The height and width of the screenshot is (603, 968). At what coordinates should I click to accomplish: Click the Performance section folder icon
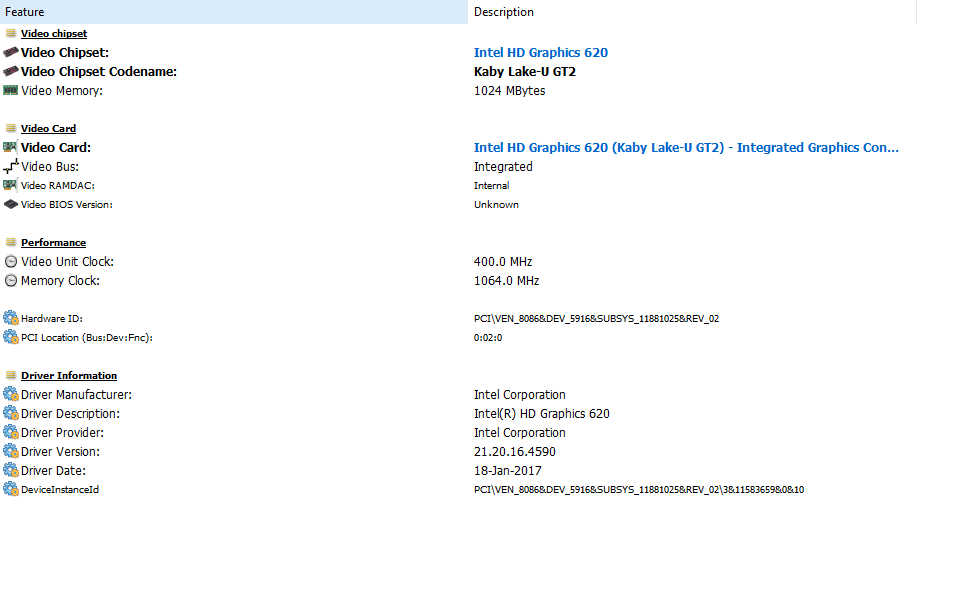pos(10,242)
